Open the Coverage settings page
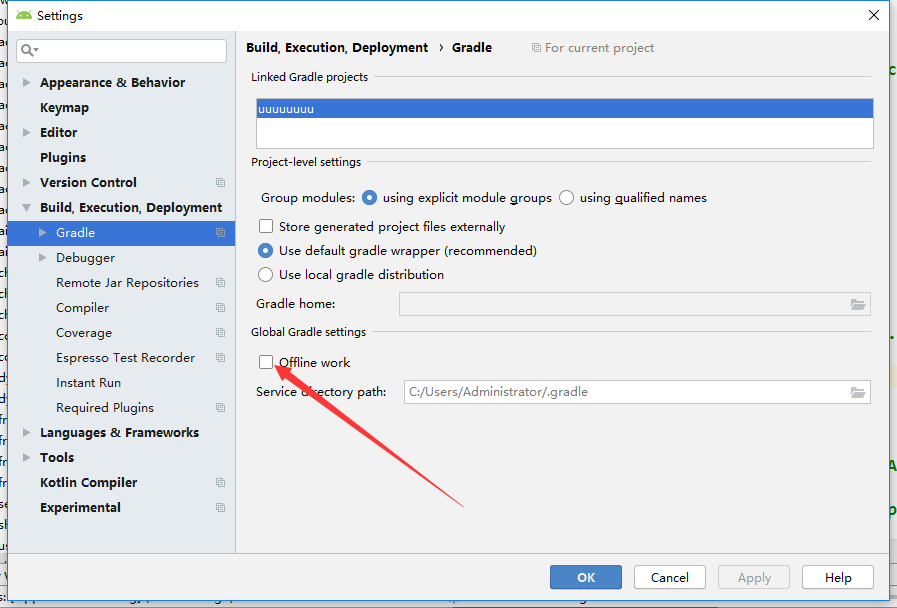897x608 pixels. (84, 333)
